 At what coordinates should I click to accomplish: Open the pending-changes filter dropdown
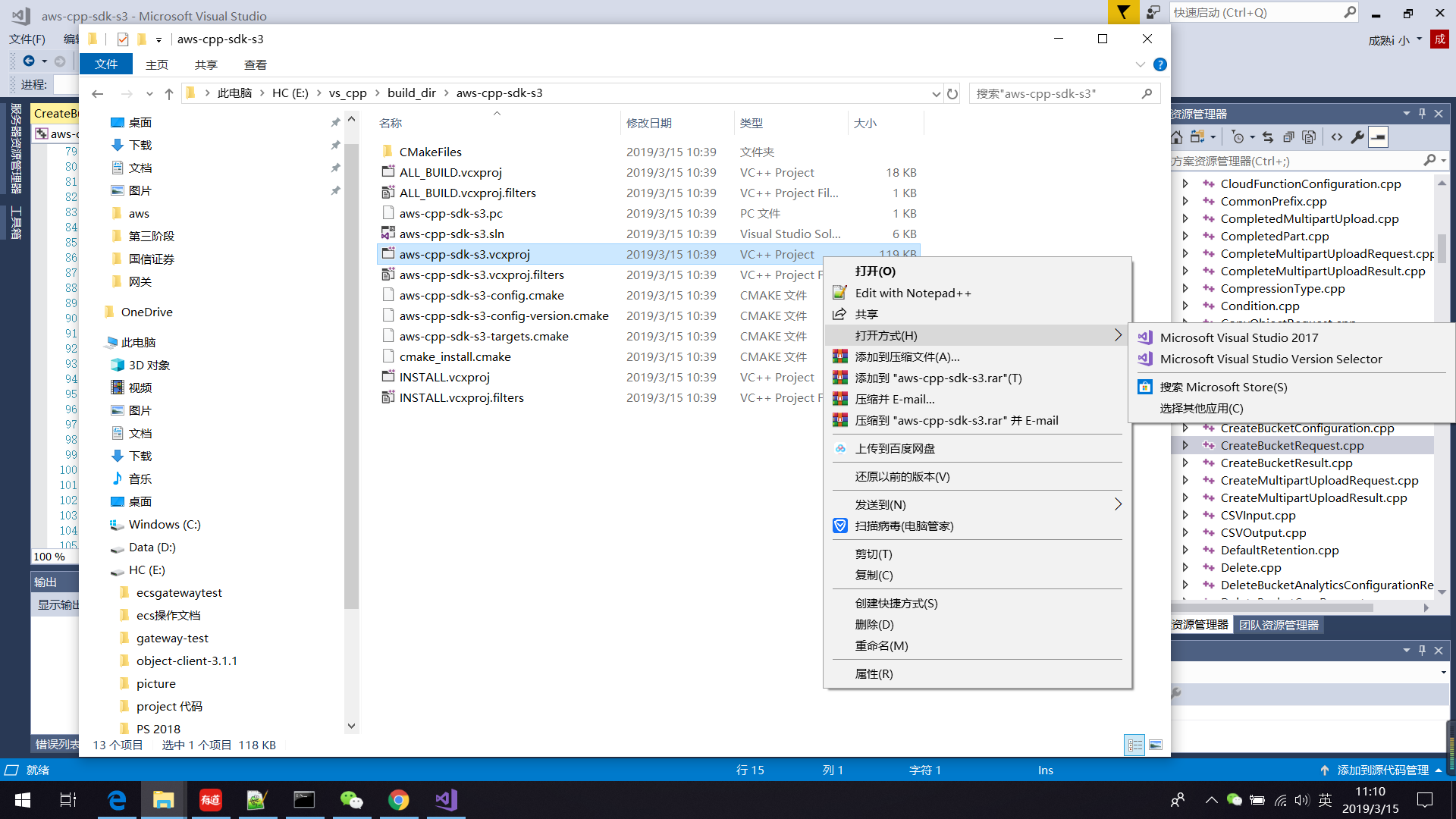pos(1252,138)
